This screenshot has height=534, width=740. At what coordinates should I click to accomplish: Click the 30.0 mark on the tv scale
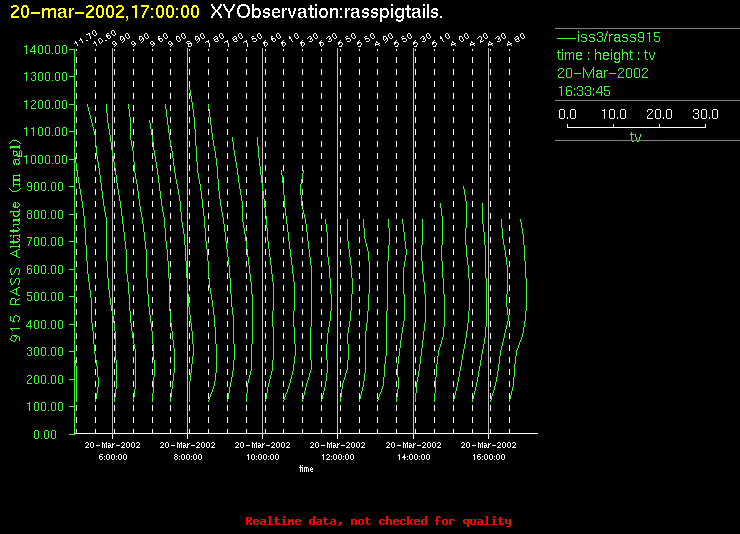point(706,115)
